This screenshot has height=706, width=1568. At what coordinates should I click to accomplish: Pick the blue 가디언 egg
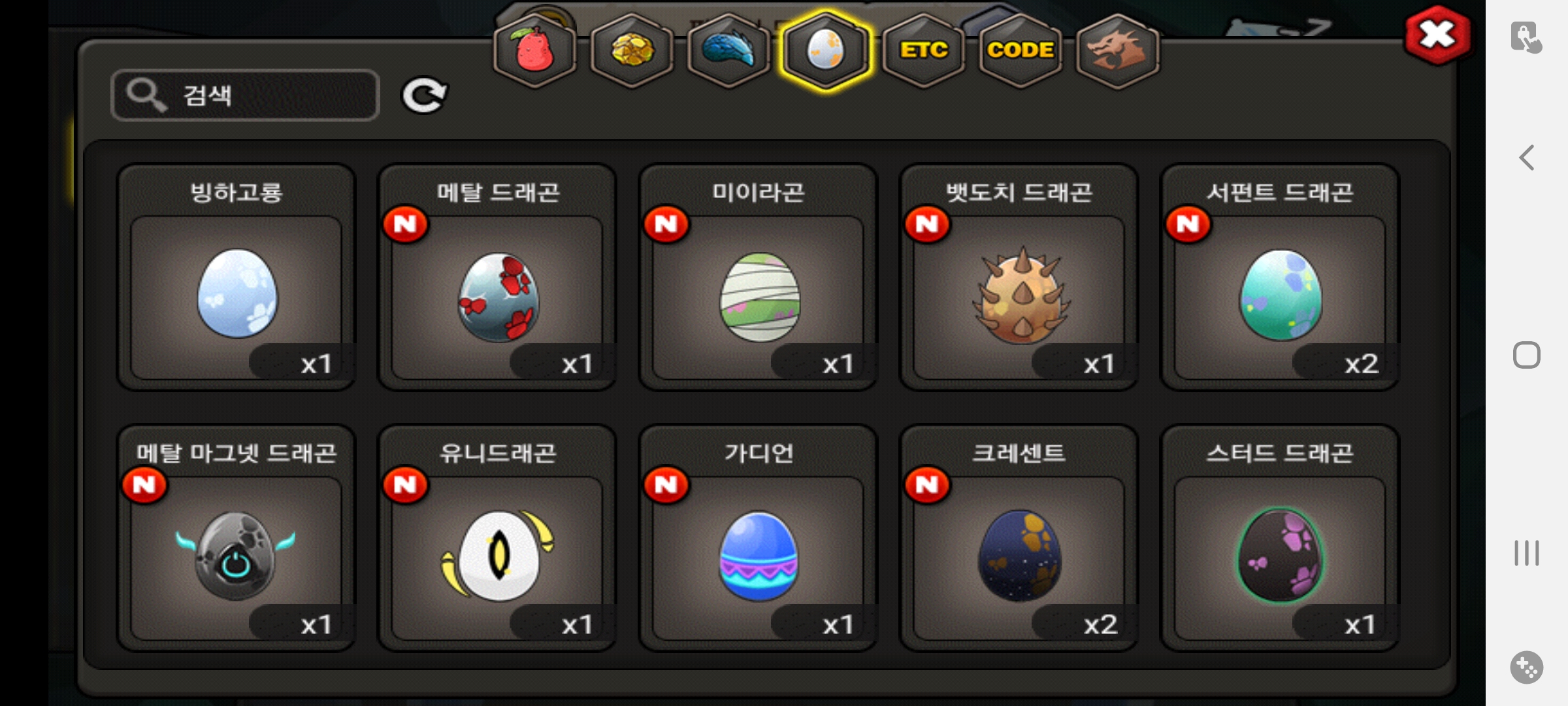758,538
